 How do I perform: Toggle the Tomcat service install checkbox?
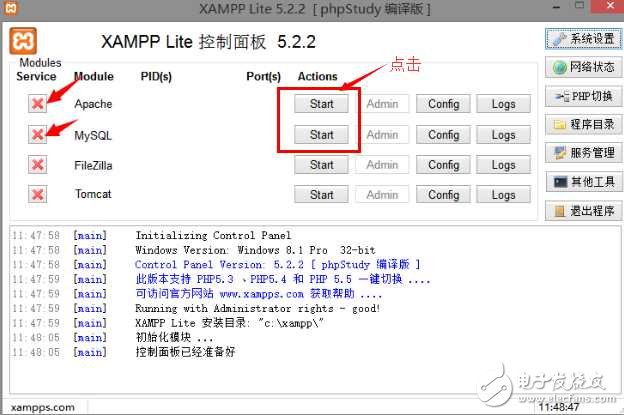point(38,195)
